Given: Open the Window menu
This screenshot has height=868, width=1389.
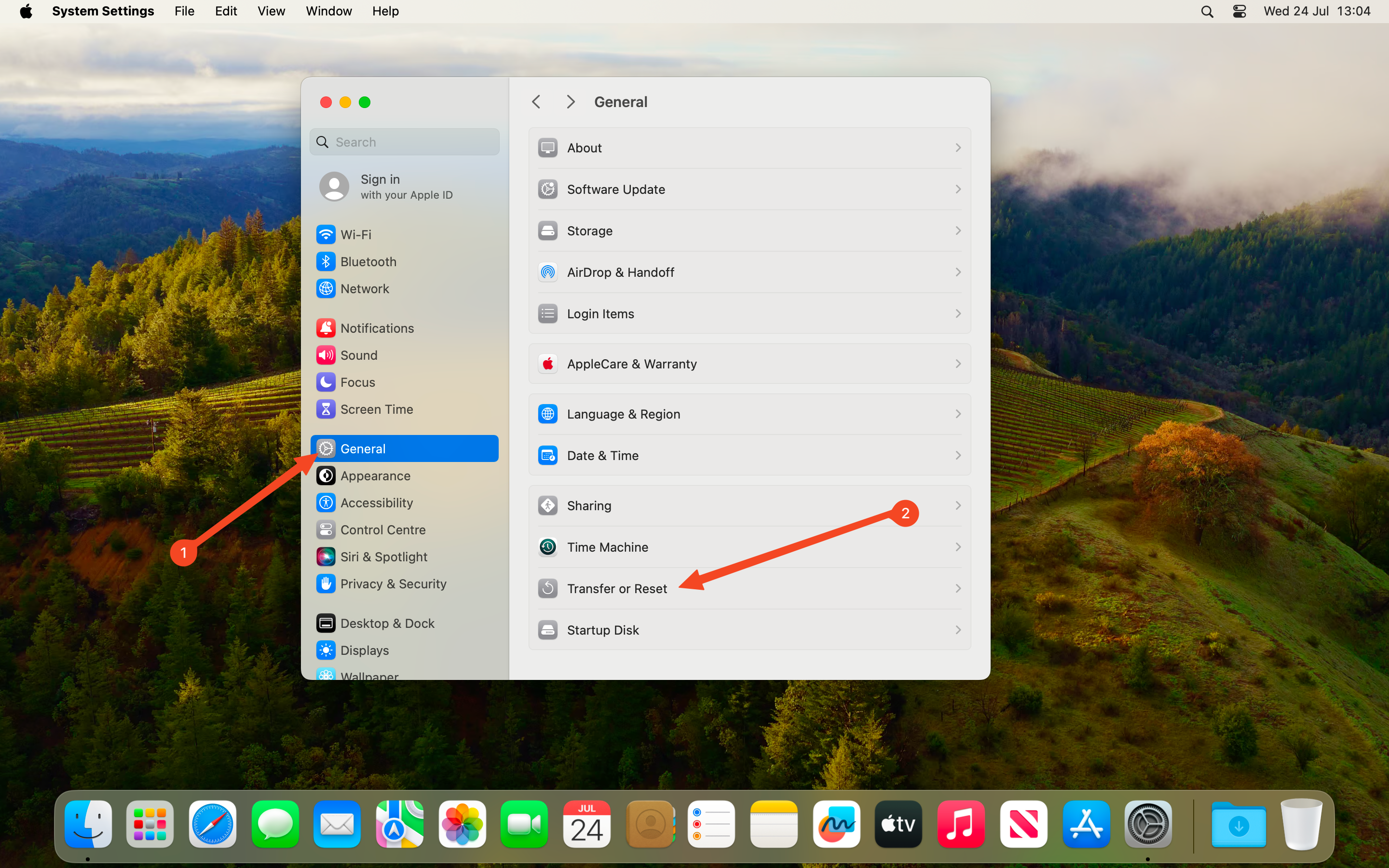Looking at the screenshot, I should point(328,11).
